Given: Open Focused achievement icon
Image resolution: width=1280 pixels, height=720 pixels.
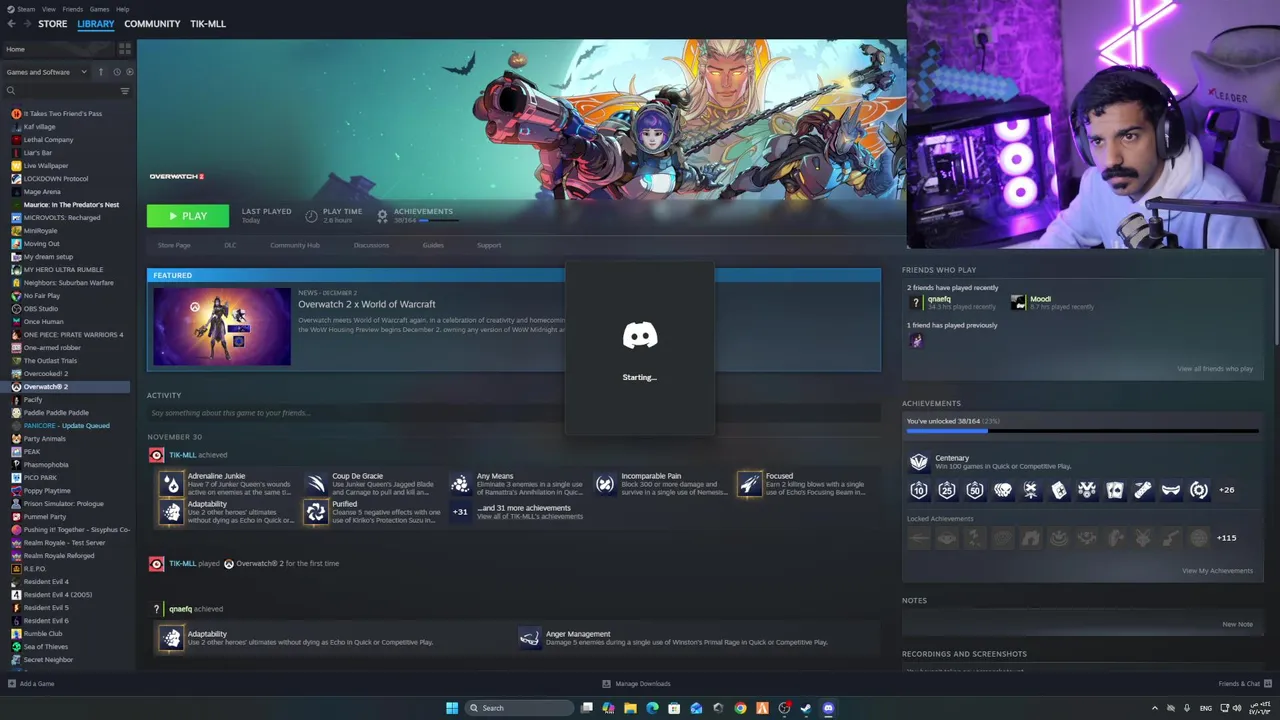Looking at the screenshot, I should [x=749, y=484].
